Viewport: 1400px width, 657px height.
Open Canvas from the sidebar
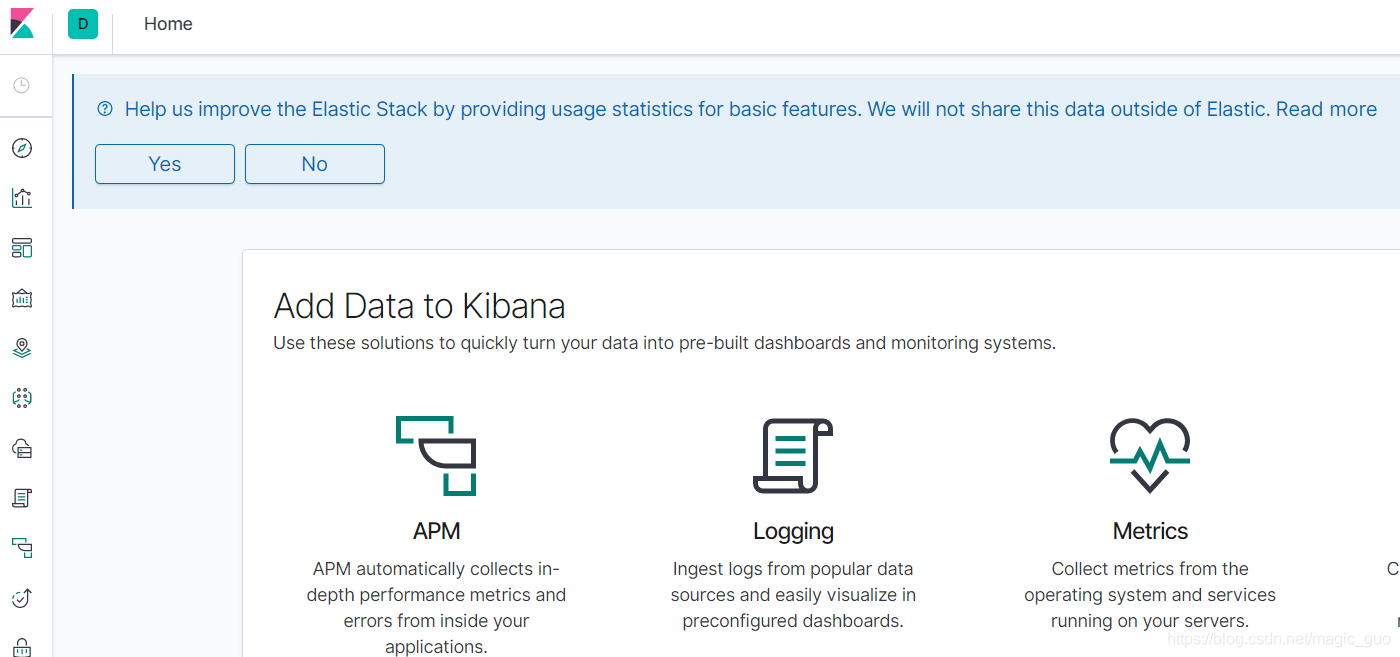pos(22,298)
